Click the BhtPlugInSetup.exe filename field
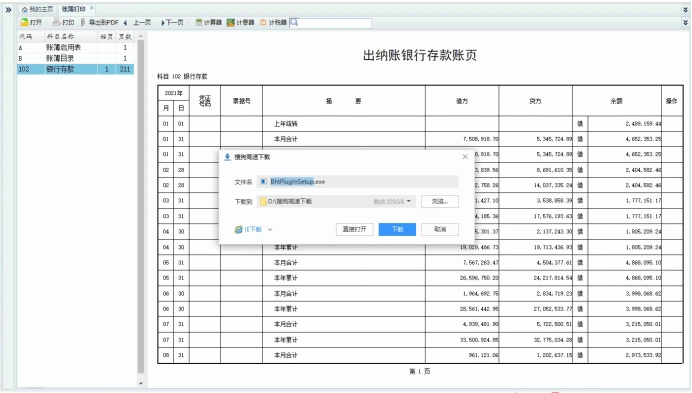Screen dimensions: 692x393 [357, 181]
